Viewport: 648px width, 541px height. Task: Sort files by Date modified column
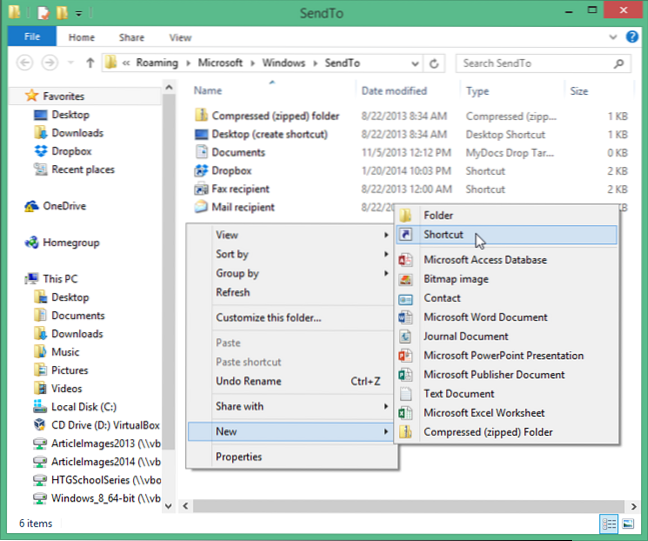[x=394, y=91]
